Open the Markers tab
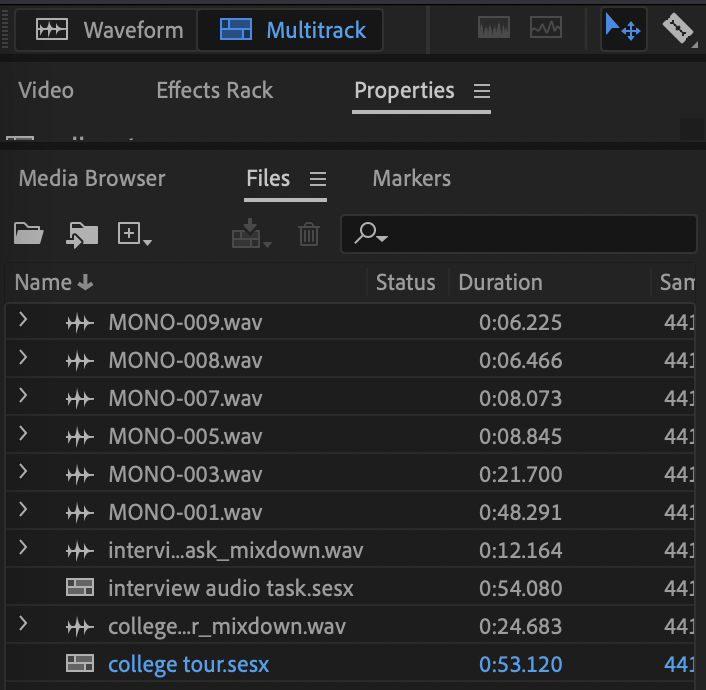 point(411,179)
